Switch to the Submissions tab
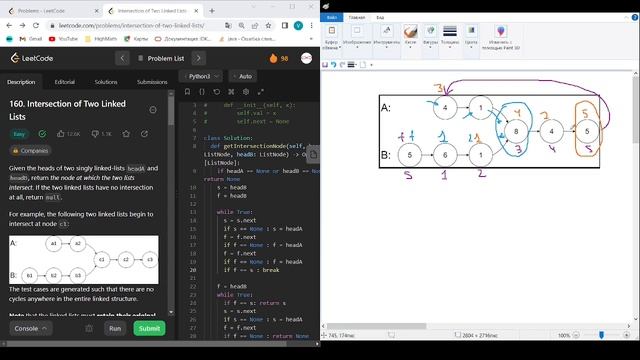Image resolution: width=640 pixels, height=360 pixels. point(152,82)
